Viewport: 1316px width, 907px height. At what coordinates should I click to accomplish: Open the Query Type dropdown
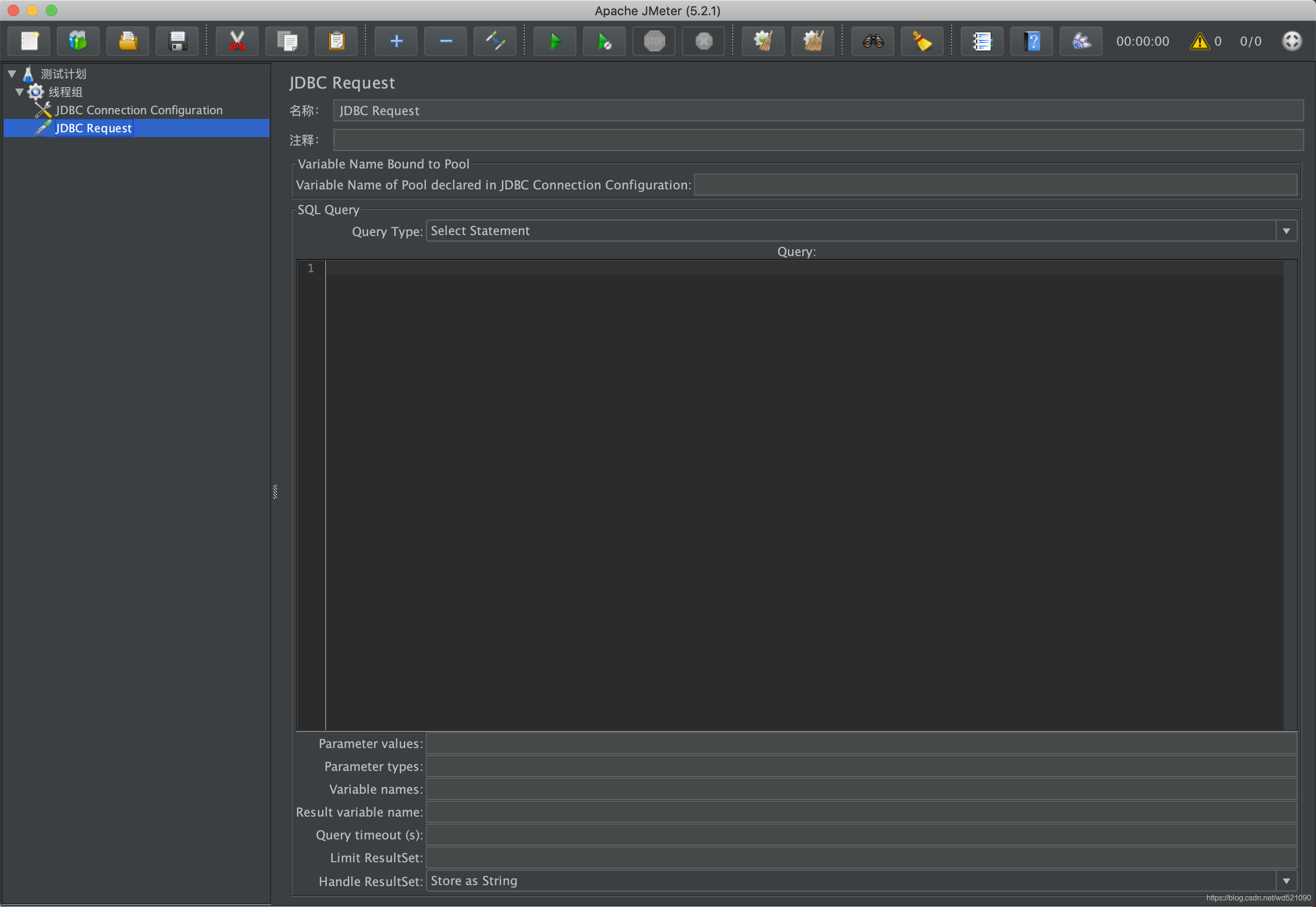1286,231
